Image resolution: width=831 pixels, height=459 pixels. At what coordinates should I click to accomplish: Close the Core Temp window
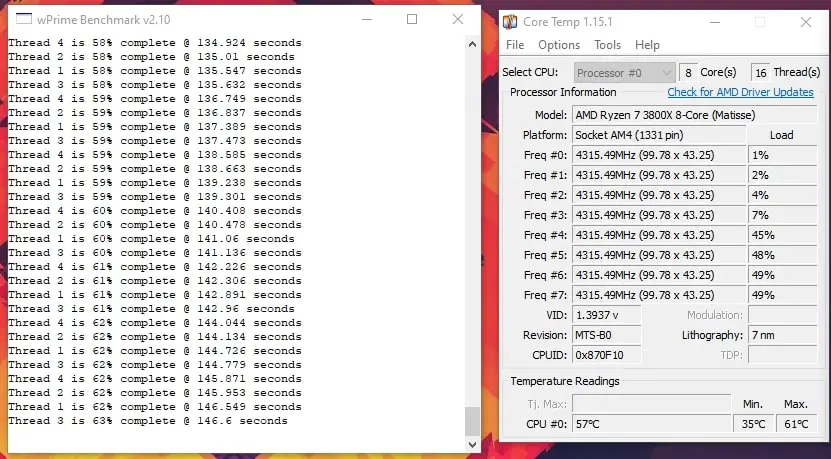point(806,22)
